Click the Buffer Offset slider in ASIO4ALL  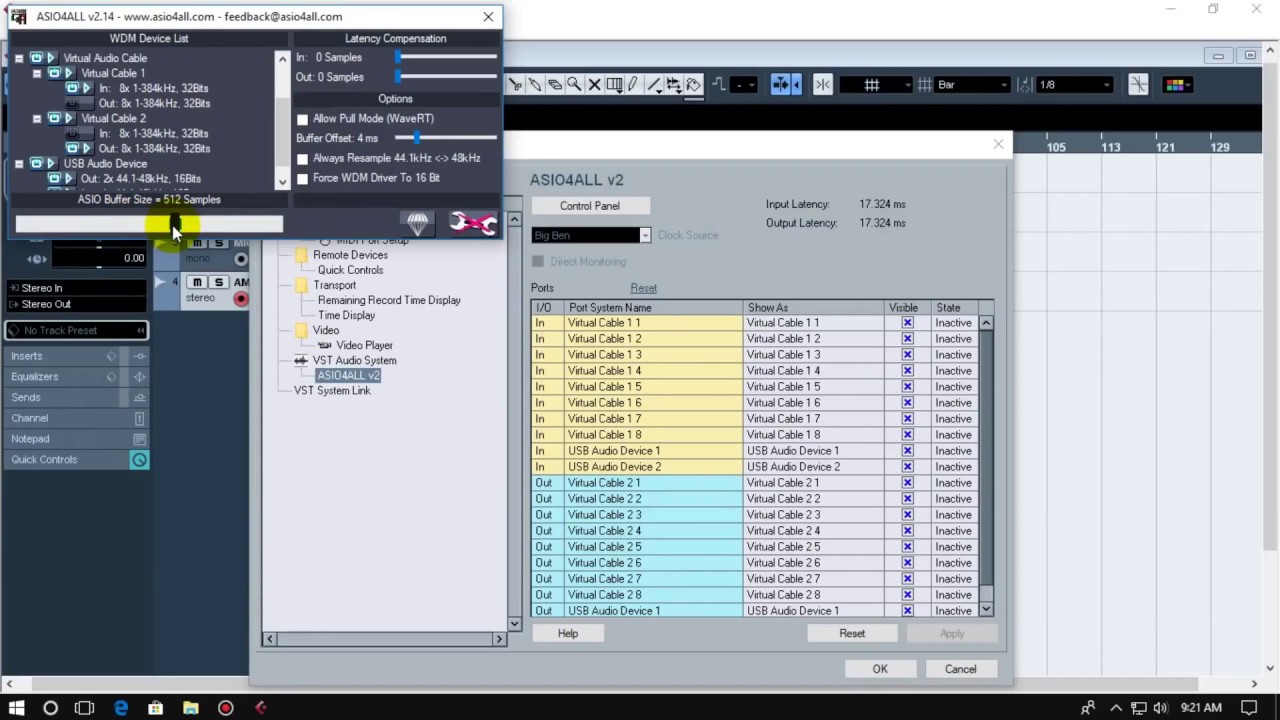click(x=446, y=138)
